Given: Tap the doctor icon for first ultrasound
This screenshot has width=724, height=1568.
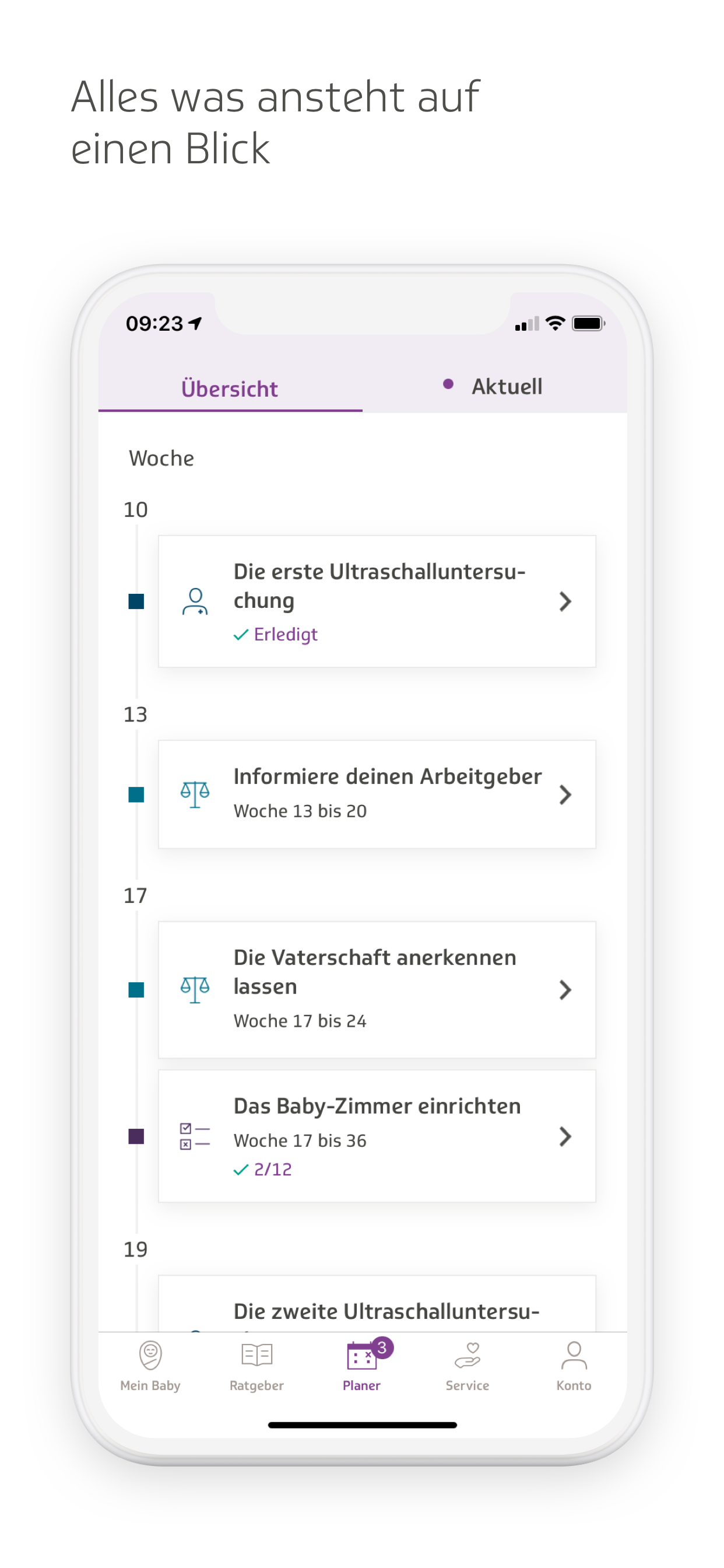Looking at the screenshot, I should [195, 601].
